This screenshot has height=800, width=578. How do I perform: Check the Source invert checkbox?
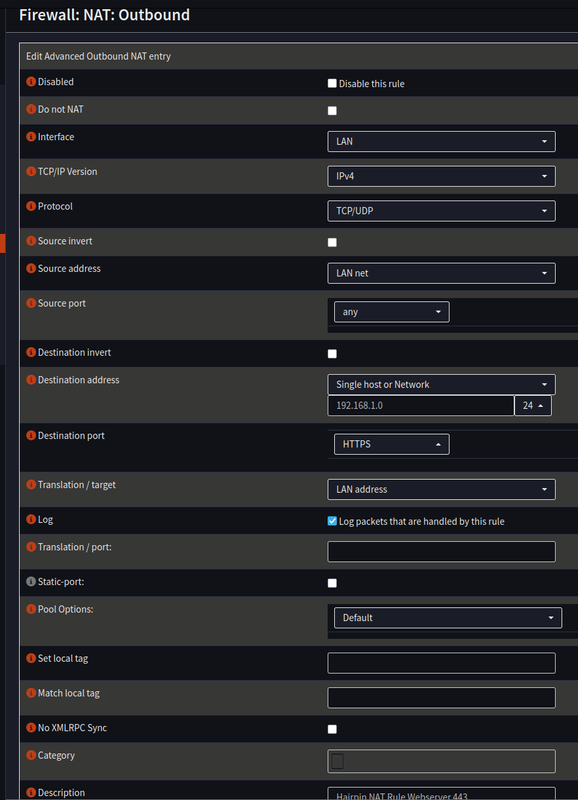coord(332,242)
